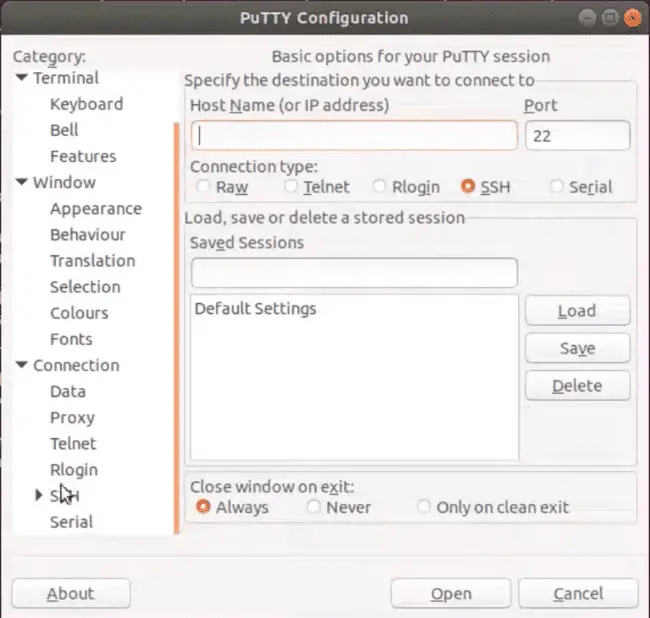The image size is (650, 618).
Task: Open the Behaviour settings panel
Action: [x=88, y=235]
